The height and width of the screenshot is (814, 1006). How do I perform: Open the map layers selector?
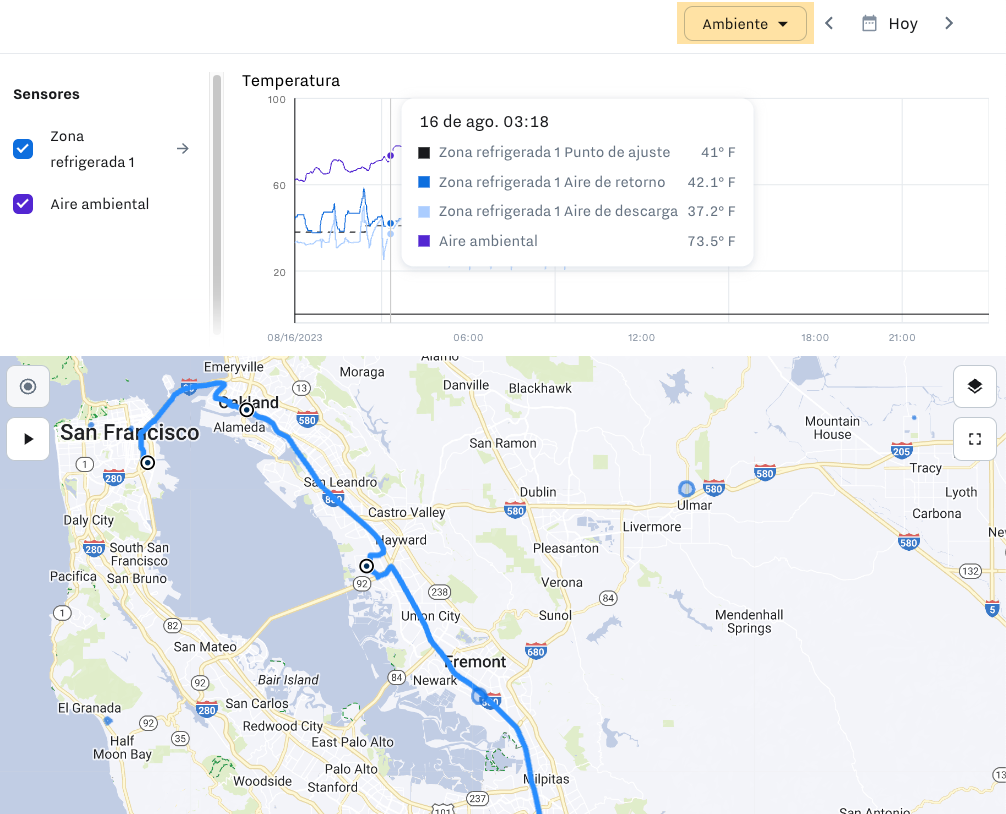click(974, 386)
